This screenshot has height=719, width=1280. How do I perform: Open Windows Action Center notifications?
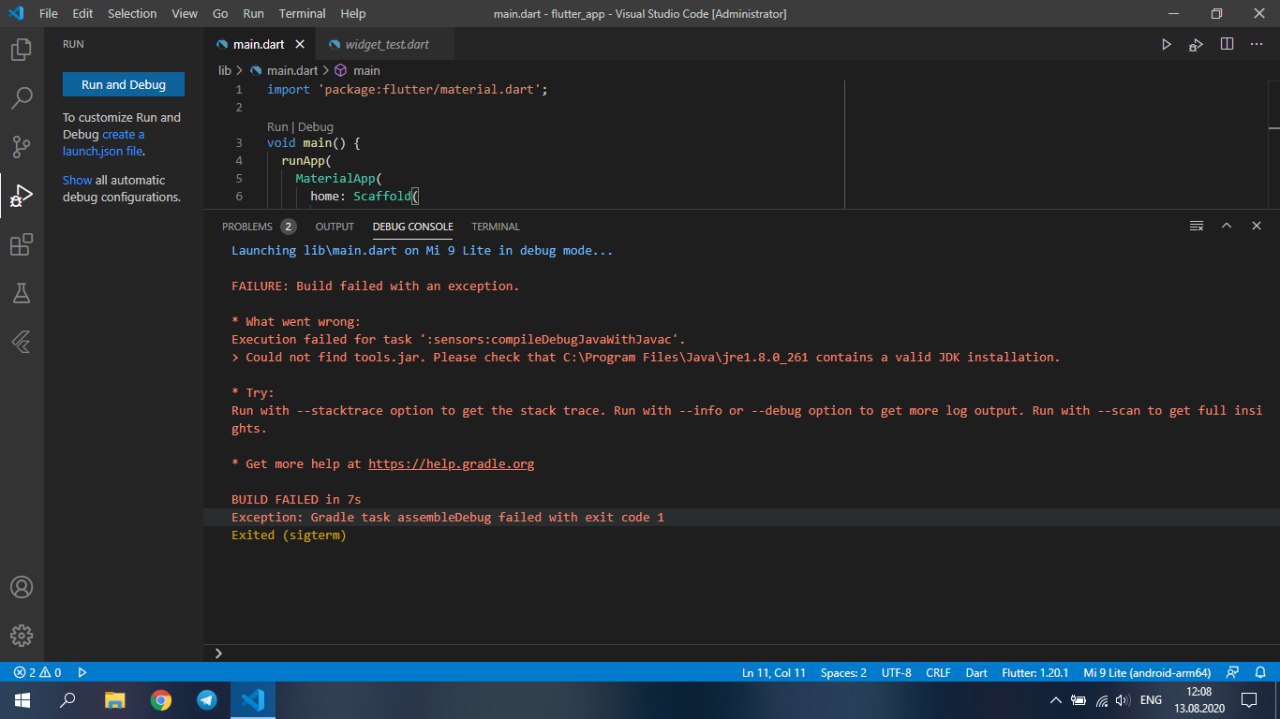1249,700
